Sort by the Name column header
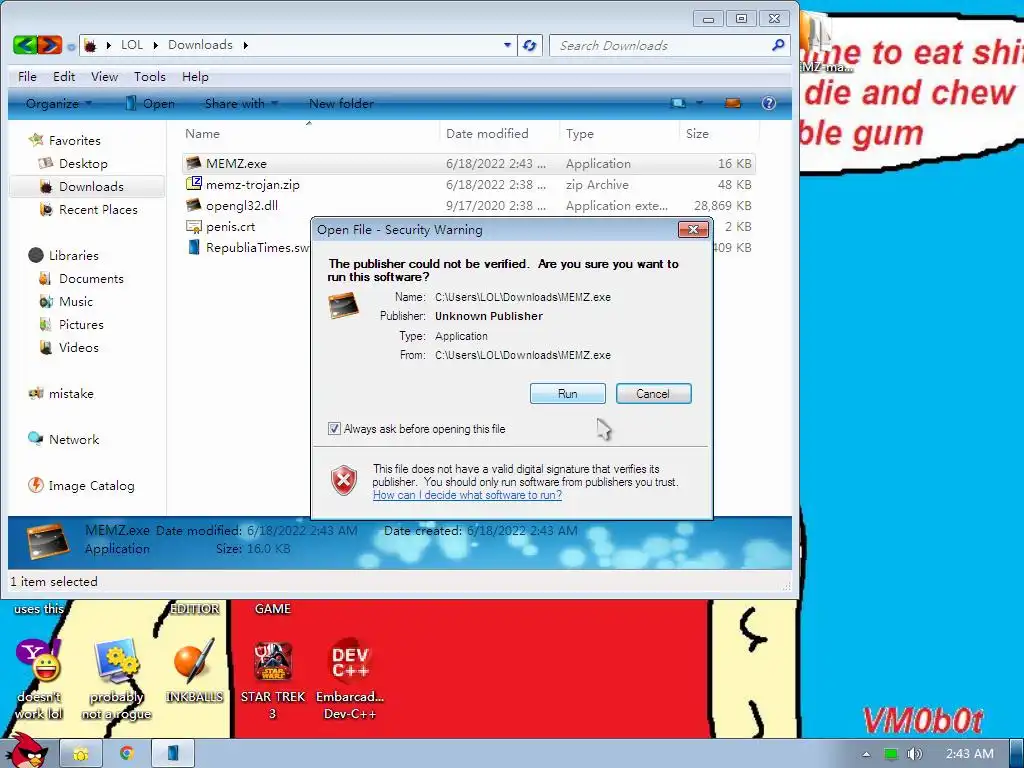The width and height of the screenshot is (1024, 768). click(x=309, y=134)
